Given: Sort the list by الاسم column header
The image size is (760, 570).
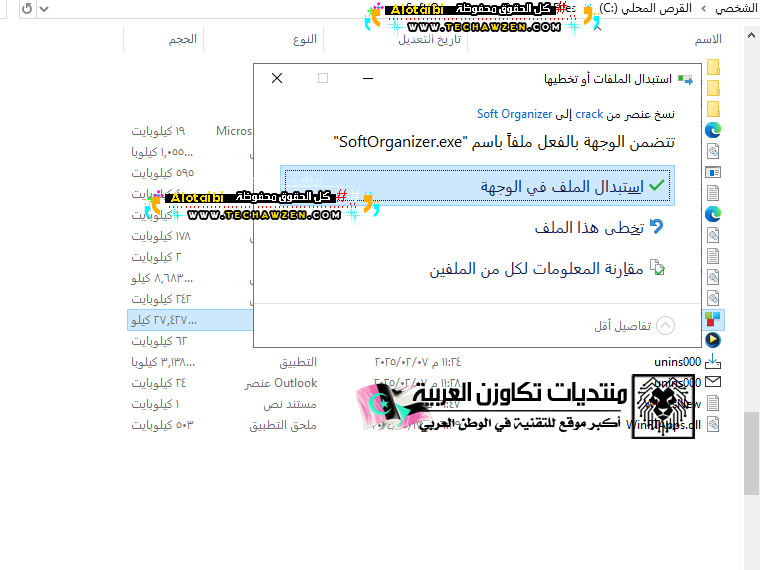Looking at the screenshot, I should pyautogui.click(x=708, y=39).
